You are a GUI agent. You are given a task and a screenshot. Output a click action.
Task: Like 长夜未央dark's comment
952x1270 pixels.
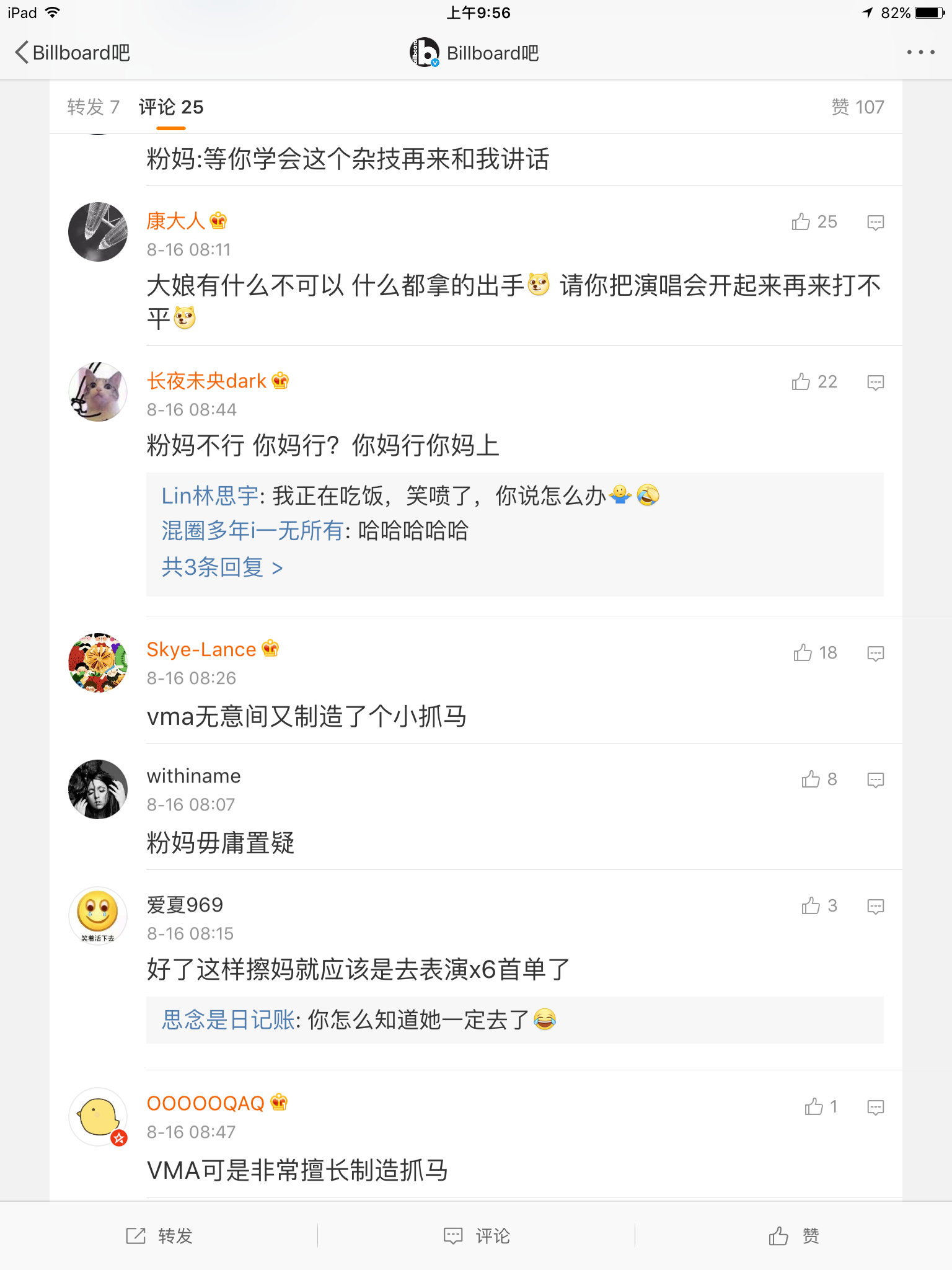pyautogui.click(x=801, y=382)
